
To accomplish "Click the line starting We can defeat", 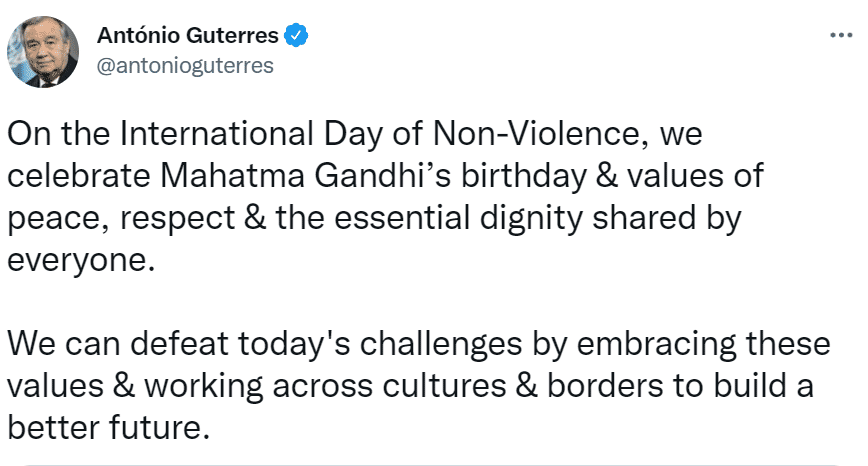I will pyautogui.click(x=418, y=344).
